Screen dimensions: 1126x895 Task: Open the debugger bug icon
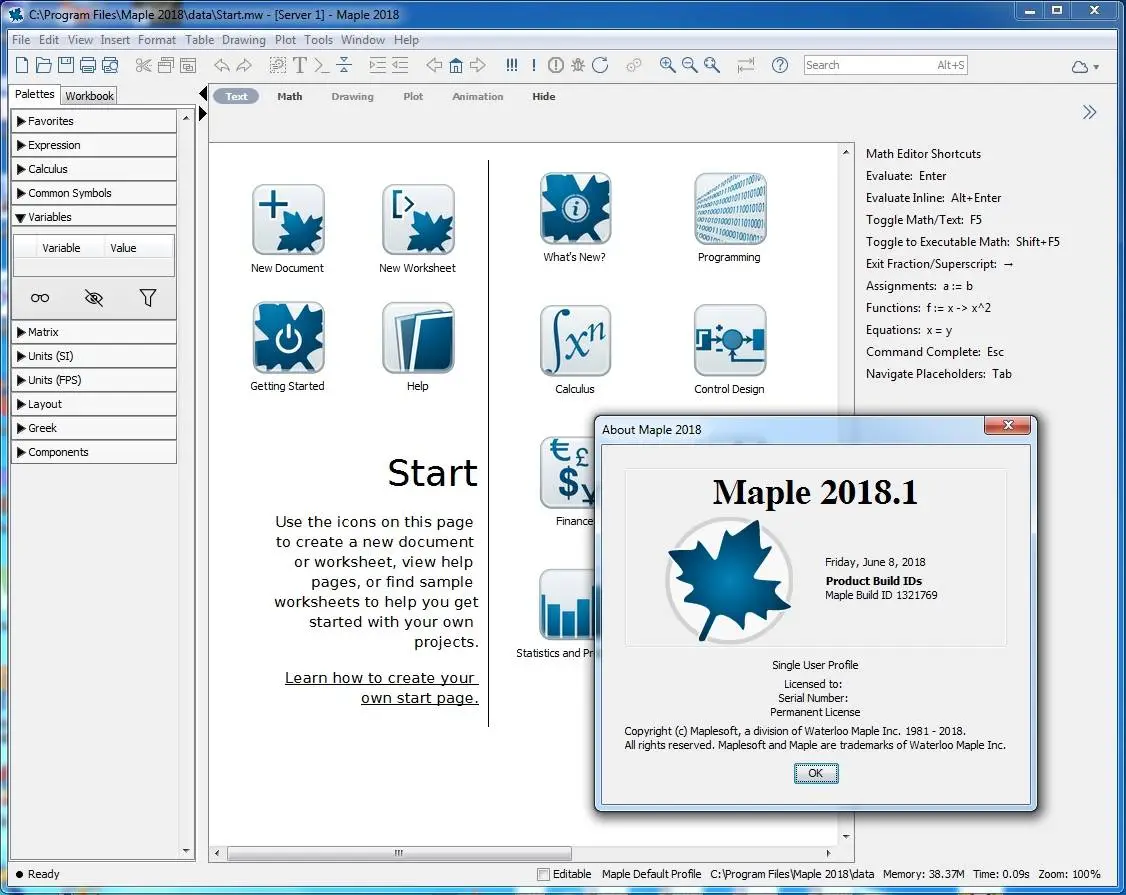click(578, 65)
